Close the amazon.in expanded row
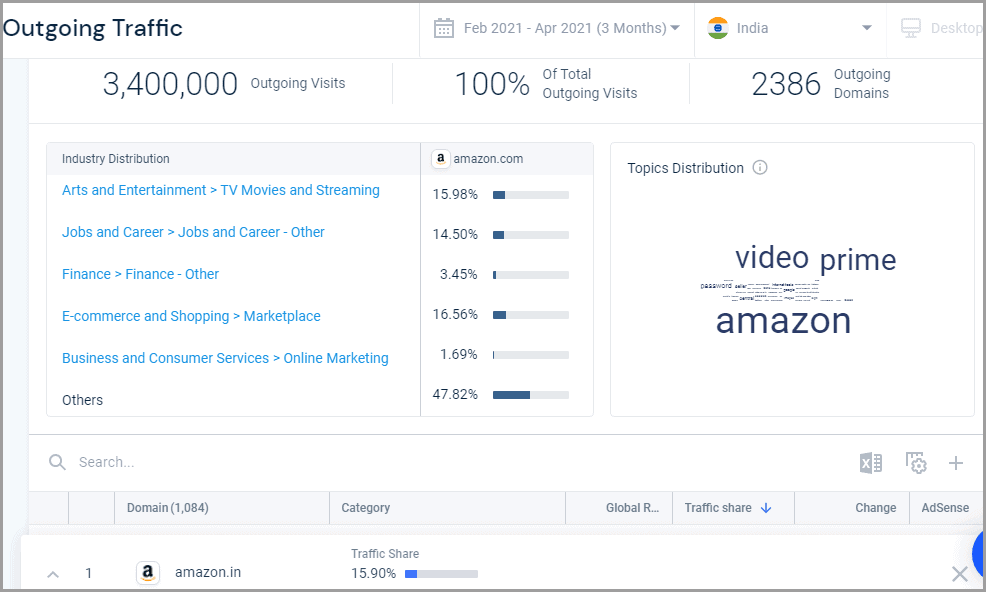 click(959, 574)
